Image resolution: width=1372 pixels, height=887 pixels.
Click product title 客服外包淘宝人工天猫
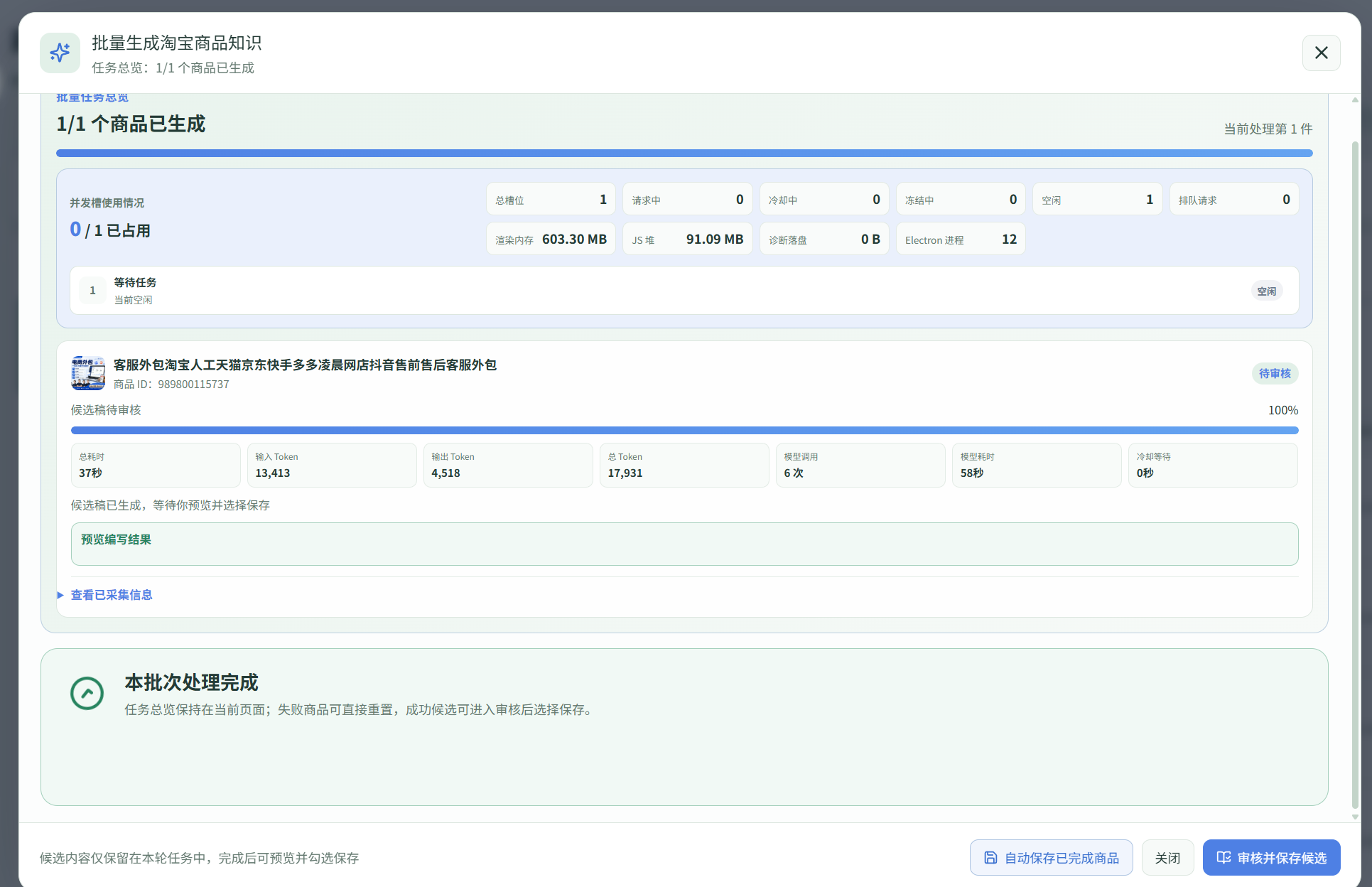tap(305, 365)
